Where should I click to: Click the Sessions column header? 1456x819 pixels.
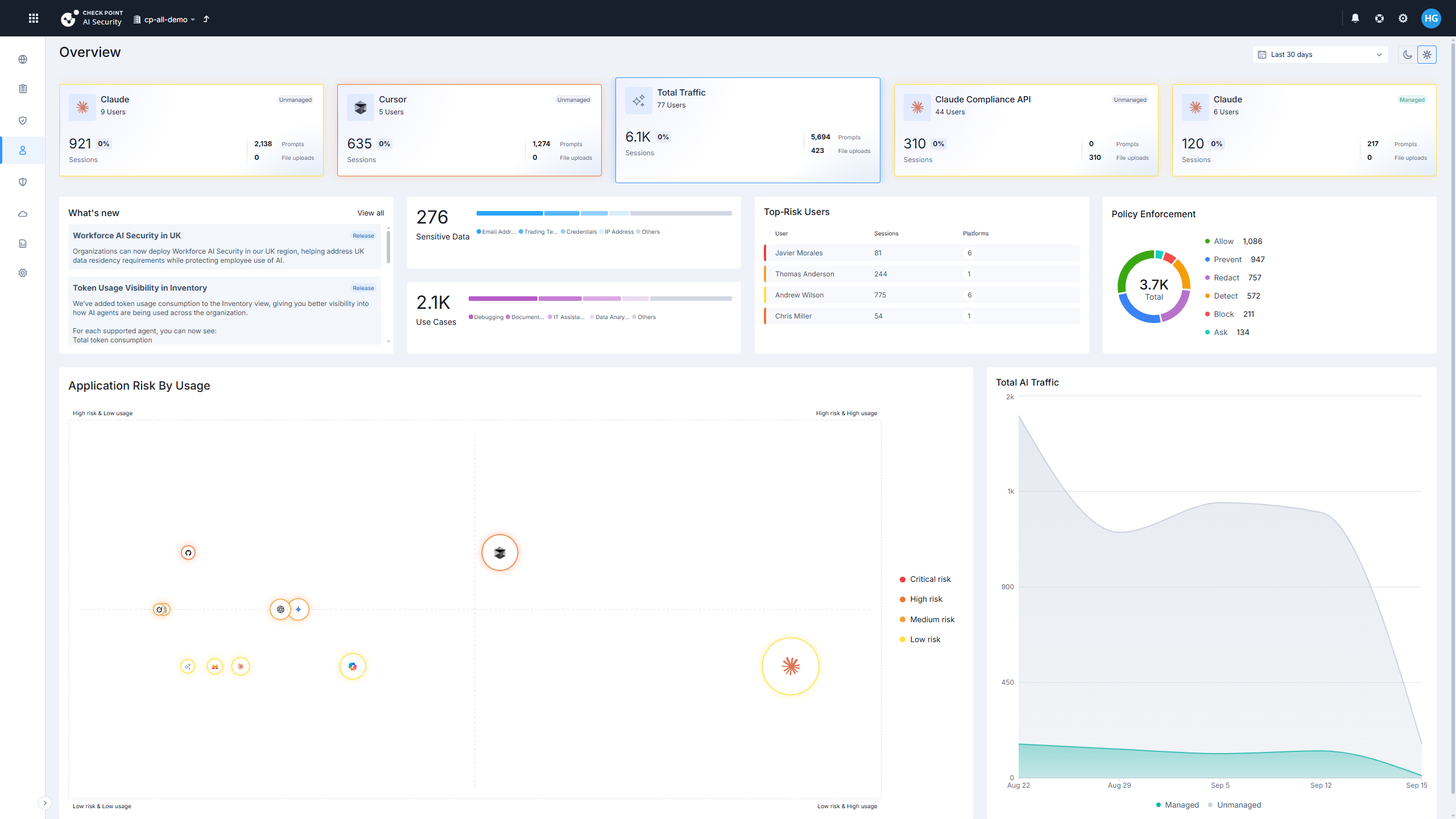pyautogui.click(x=886, y=233)
